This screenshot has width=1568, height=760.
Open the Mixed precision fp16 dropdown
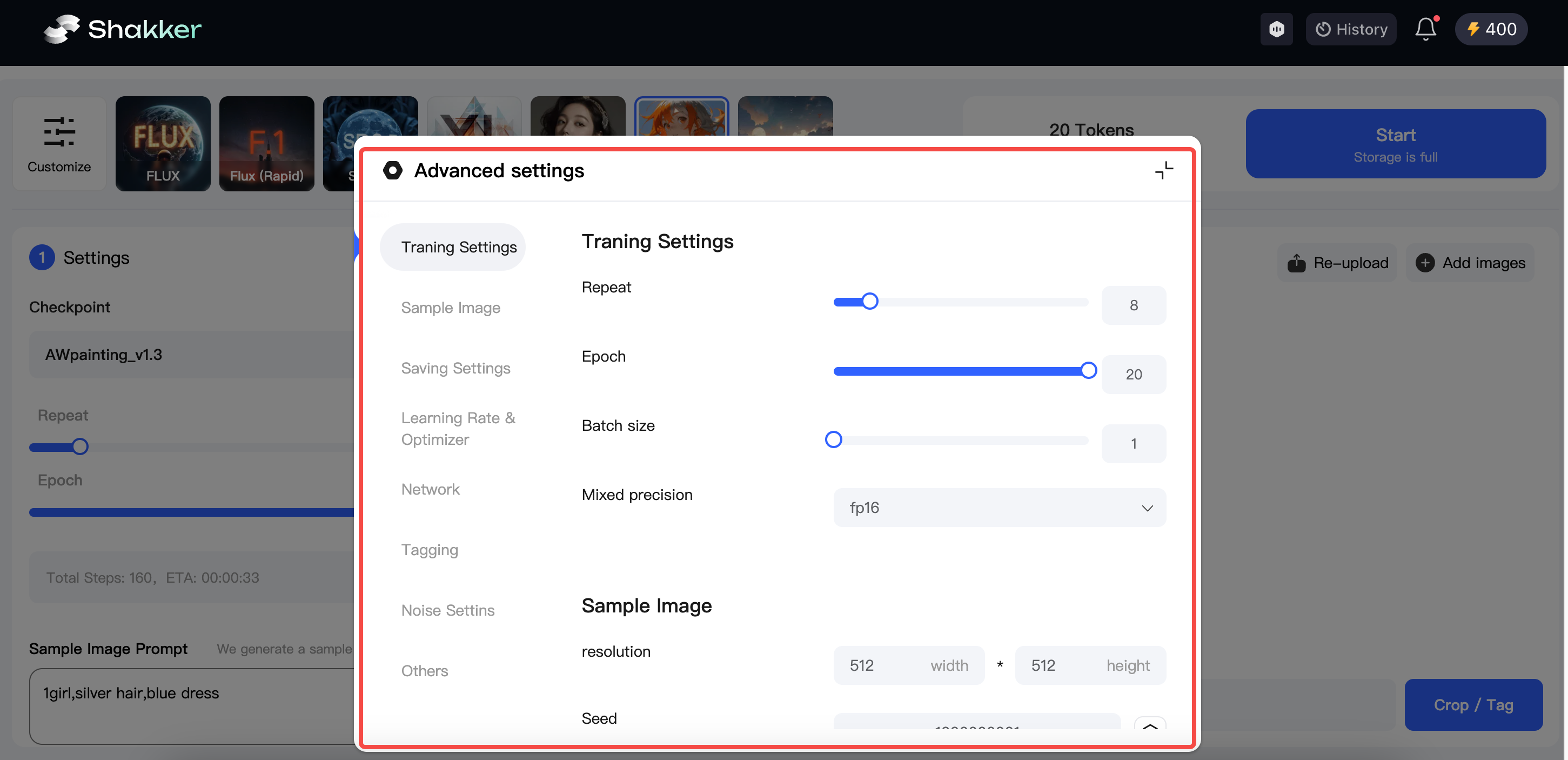(999, 507)
